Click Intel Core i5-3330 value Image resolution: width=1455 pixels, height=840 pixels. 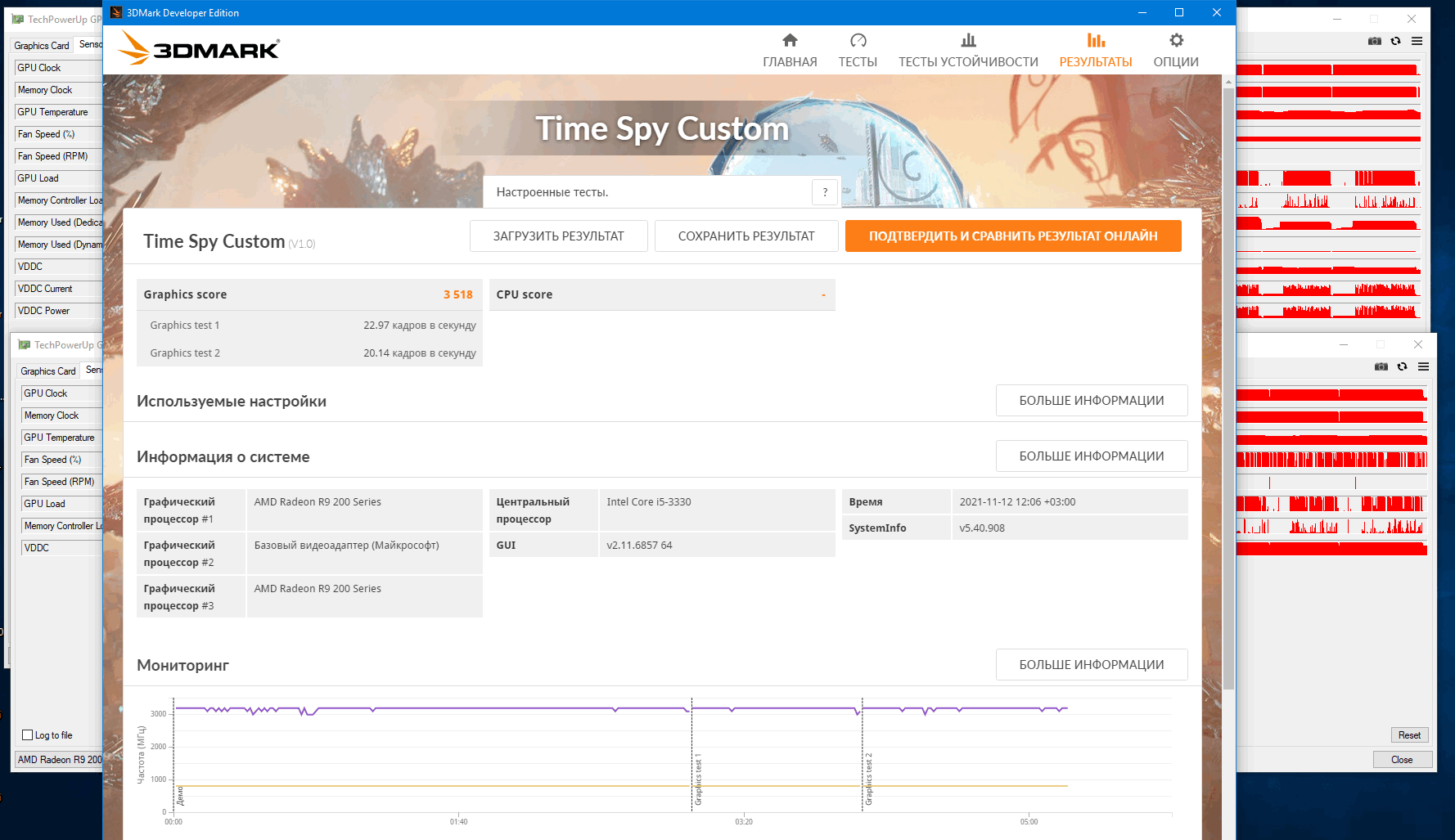(649, 502)
